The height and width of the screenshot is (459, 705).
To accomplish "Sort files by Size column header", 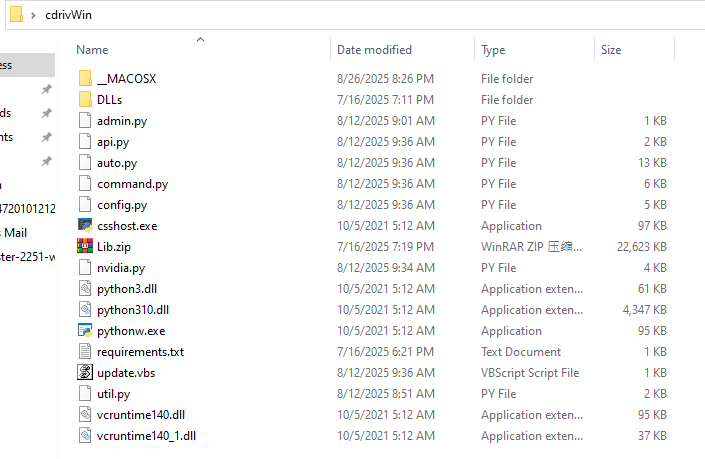I will pos(610,50).
